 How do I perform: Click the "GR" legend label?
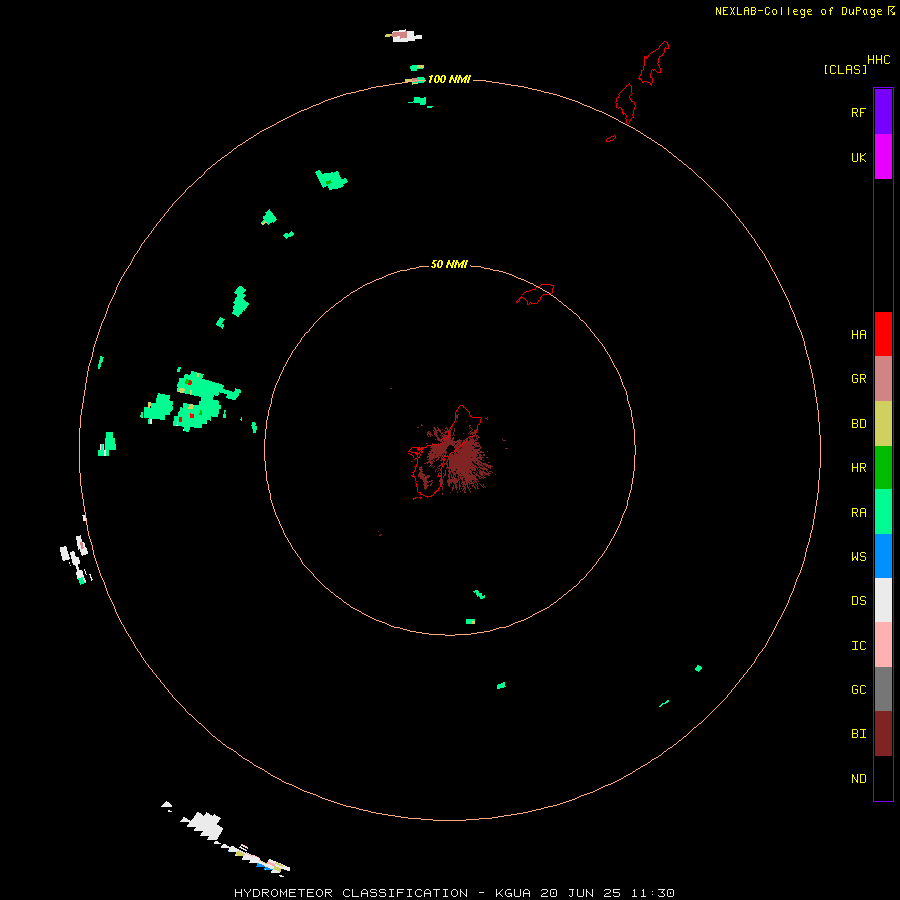[x=858, y=379]
